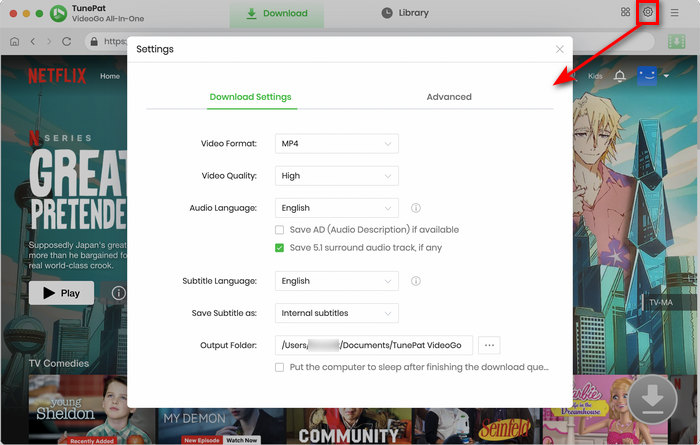This screenshot has height=445, width=700.
Task: Open Netflix Kids link
Action: 595,76
